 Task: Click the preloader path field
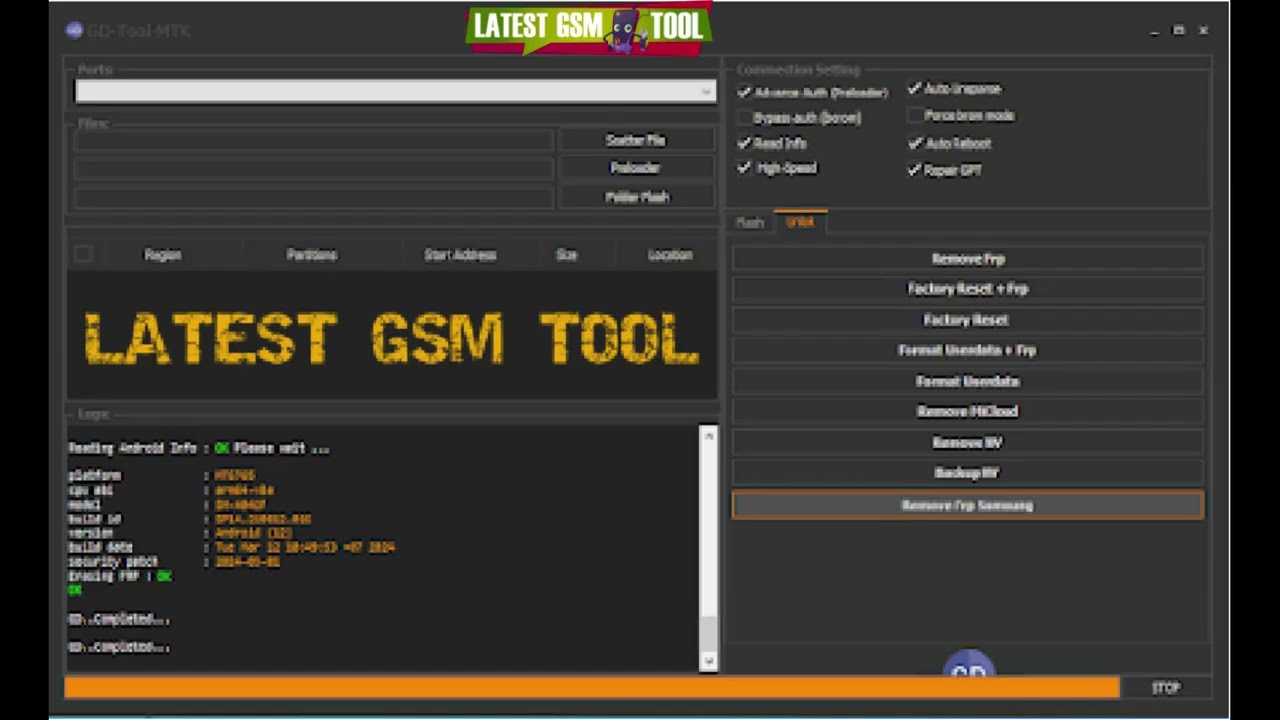pos(313,168)
